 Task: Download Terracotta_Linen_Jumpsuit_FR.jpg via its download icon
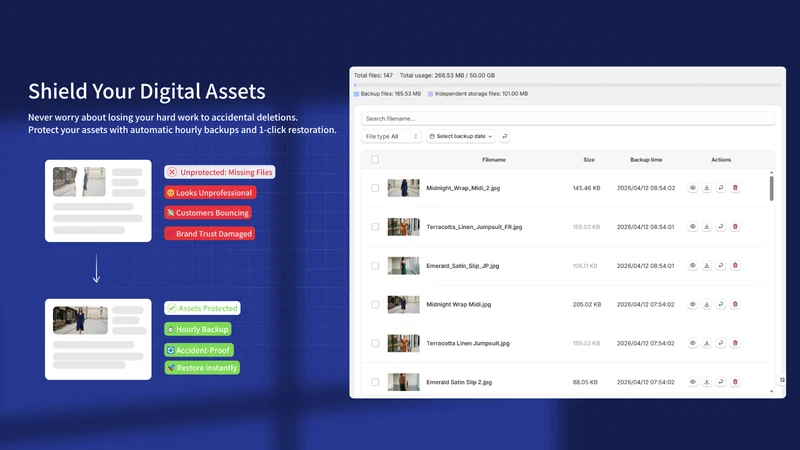[707, 227]
